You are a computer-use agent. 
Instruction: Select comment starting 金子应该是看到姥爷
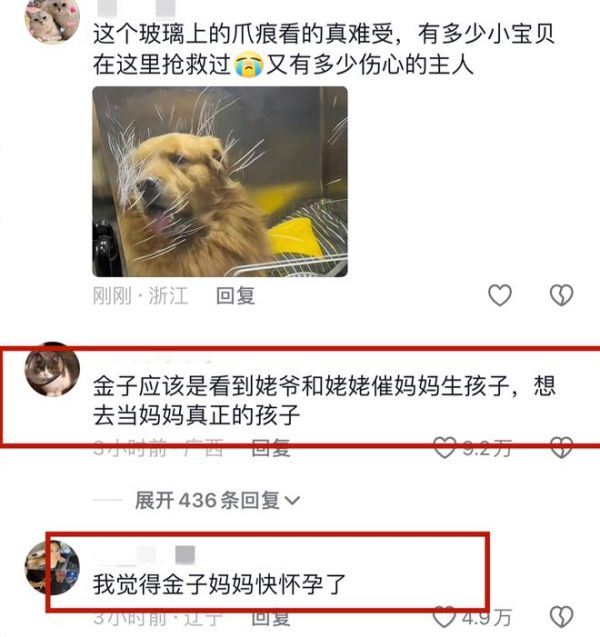click(x=324, y=400)
